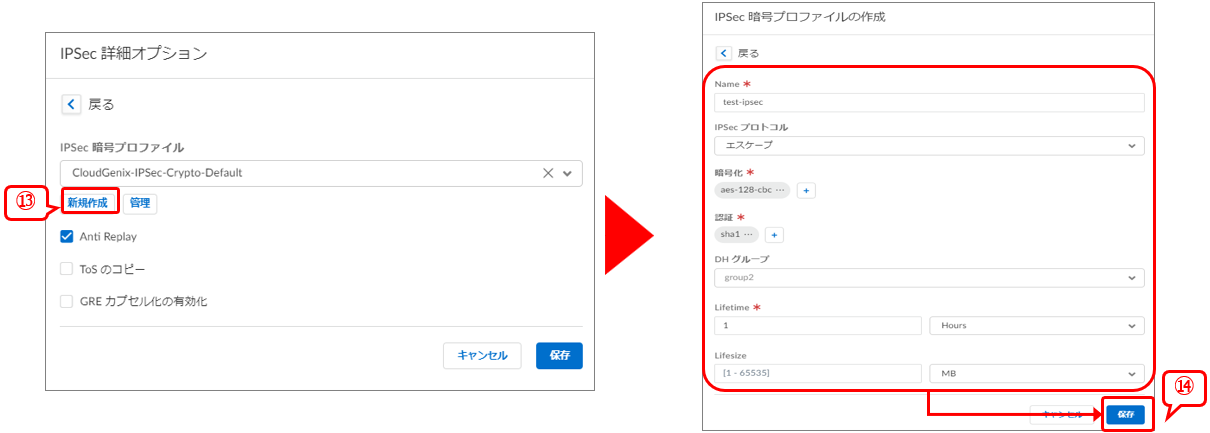This screenshot has width=1210, height=433.
Task: Open the Lifesize unit dropdown showing MB
Action: click(1036, 373)
